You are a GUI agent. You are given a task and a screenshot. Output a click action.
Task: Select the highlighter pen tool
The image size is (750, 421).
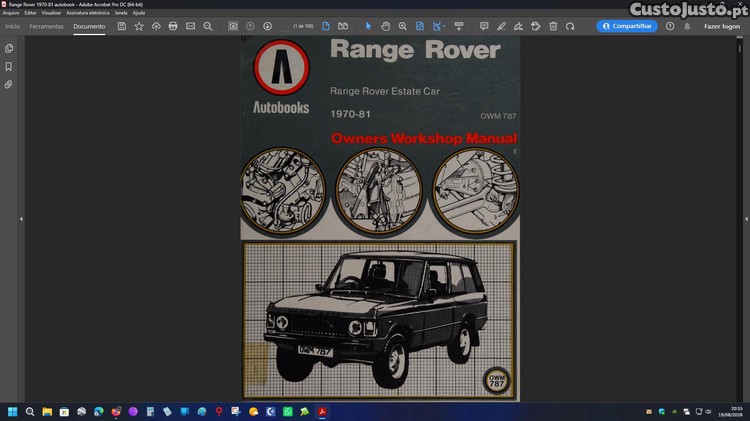click(x=501, y=26)
